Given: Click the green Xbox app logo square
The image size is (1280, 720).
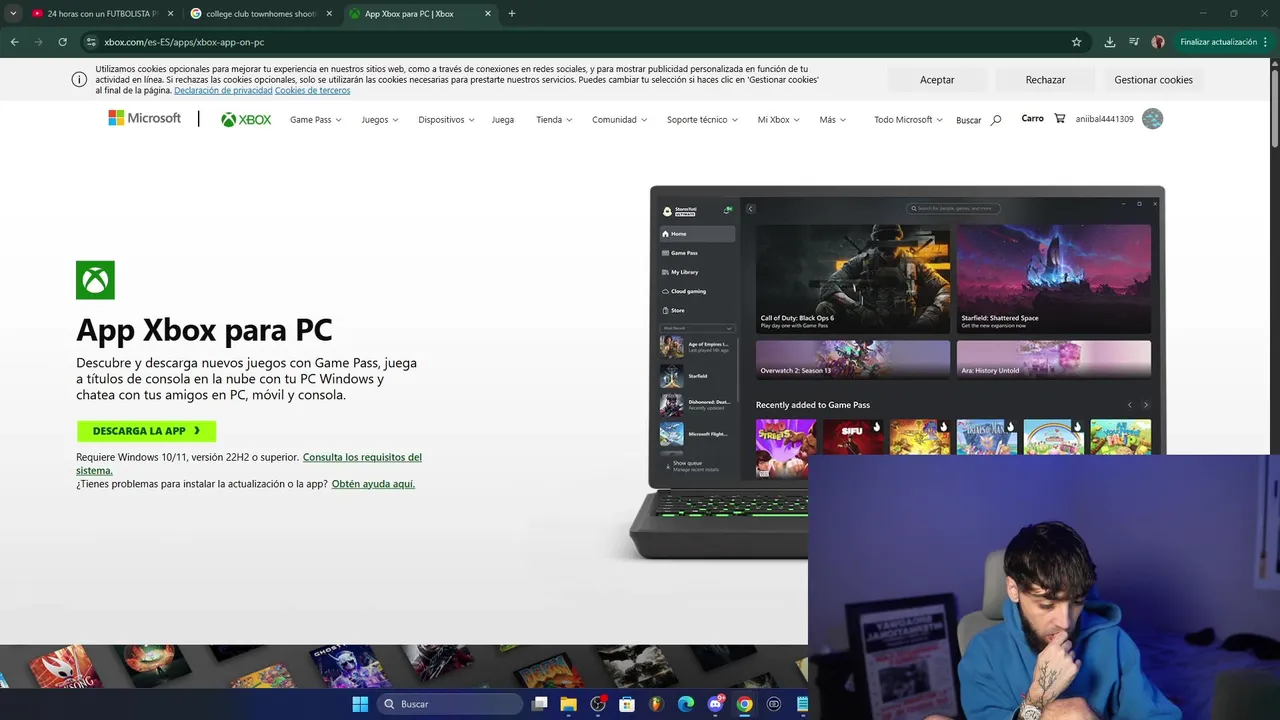Looking at the screenshot, I should tap(95, 280).
